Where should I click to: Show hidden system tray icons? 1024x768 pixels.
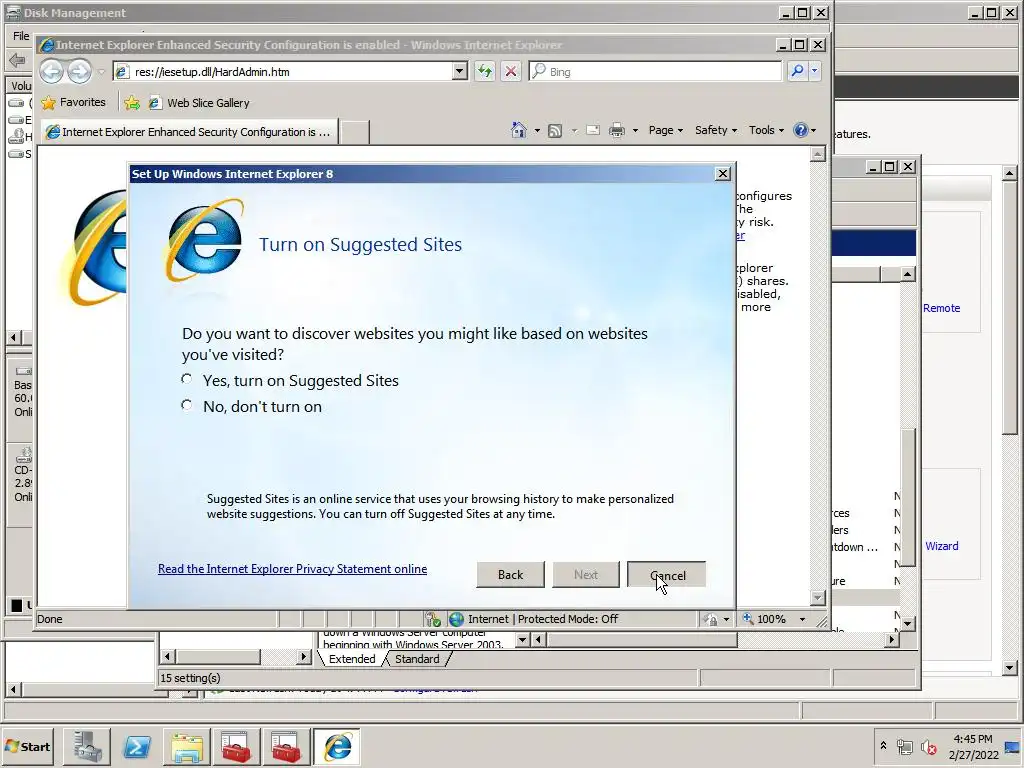point(883,745)
